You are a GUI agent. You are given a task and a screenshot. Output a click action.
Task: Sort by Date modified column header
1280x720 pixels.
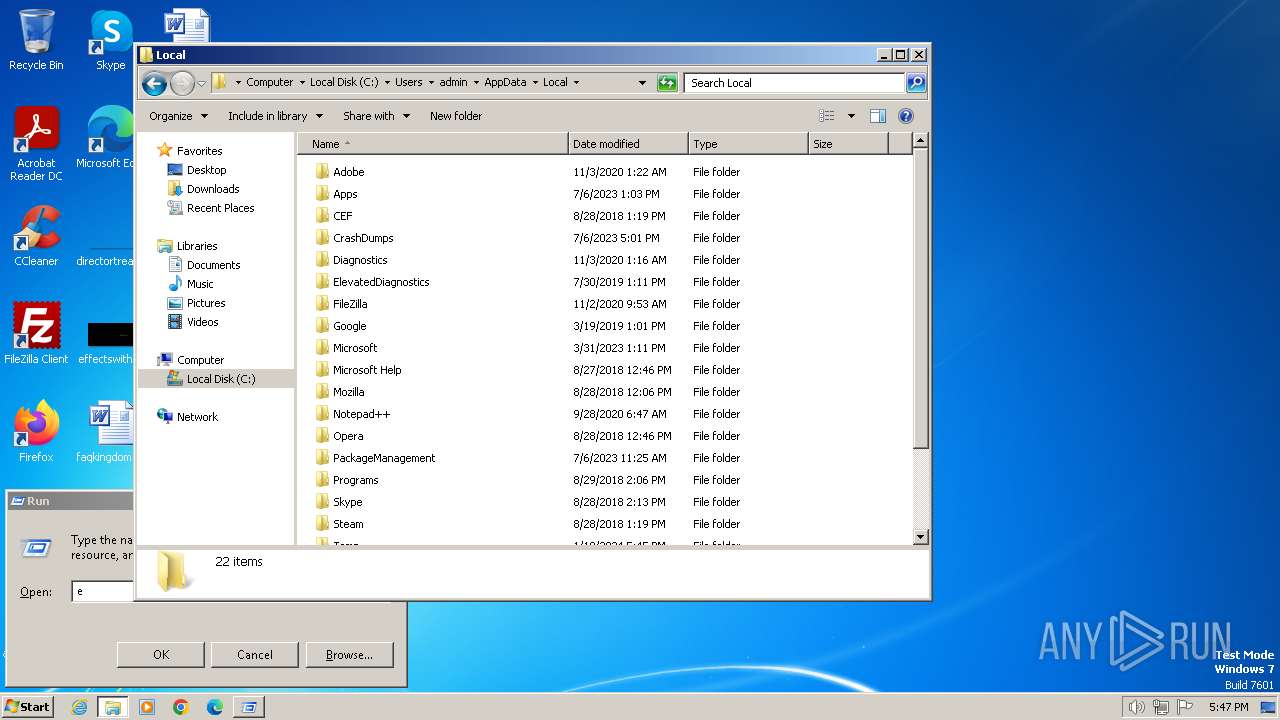628,144
